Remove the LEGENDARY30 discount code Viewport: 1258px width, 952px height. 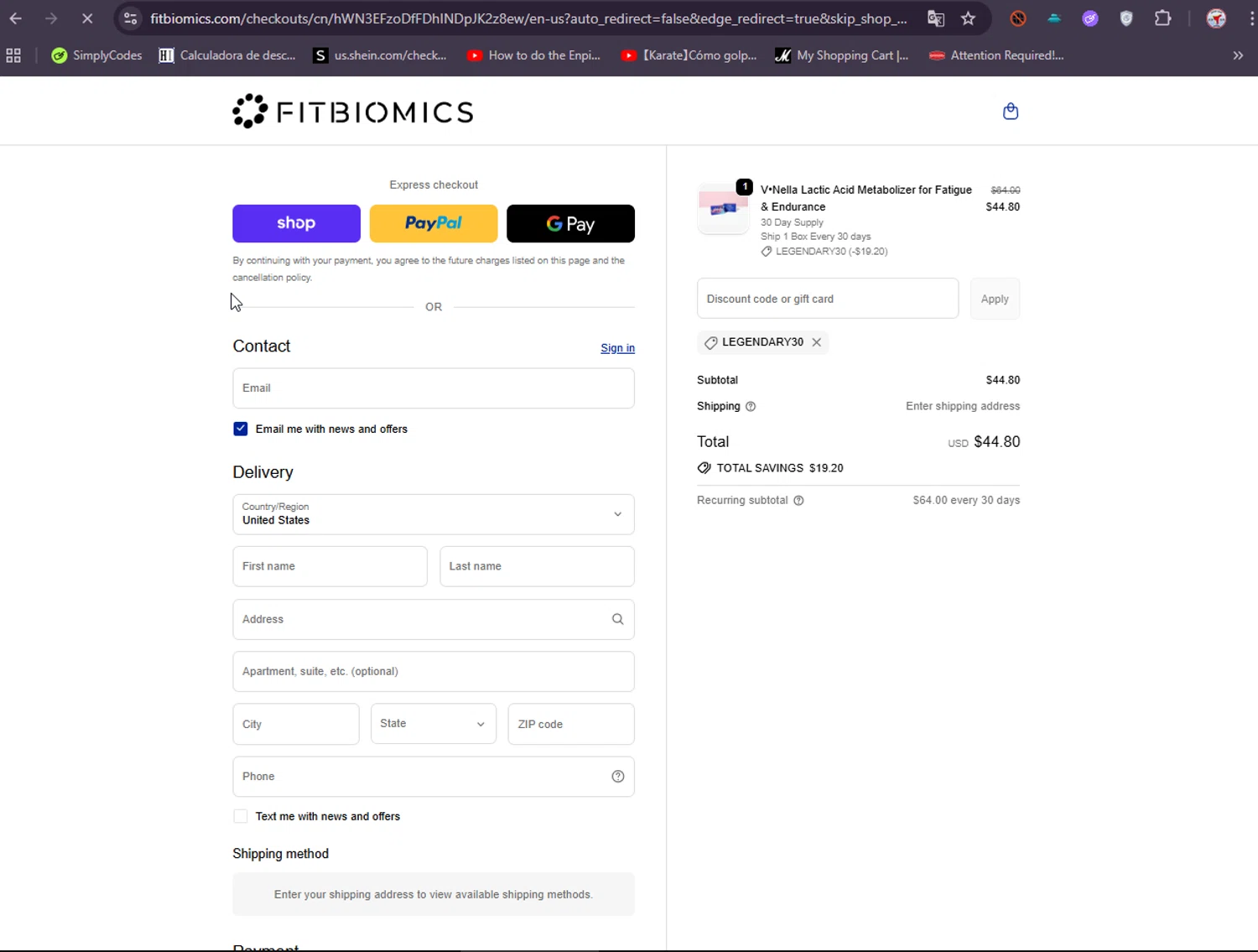(817, 342)
